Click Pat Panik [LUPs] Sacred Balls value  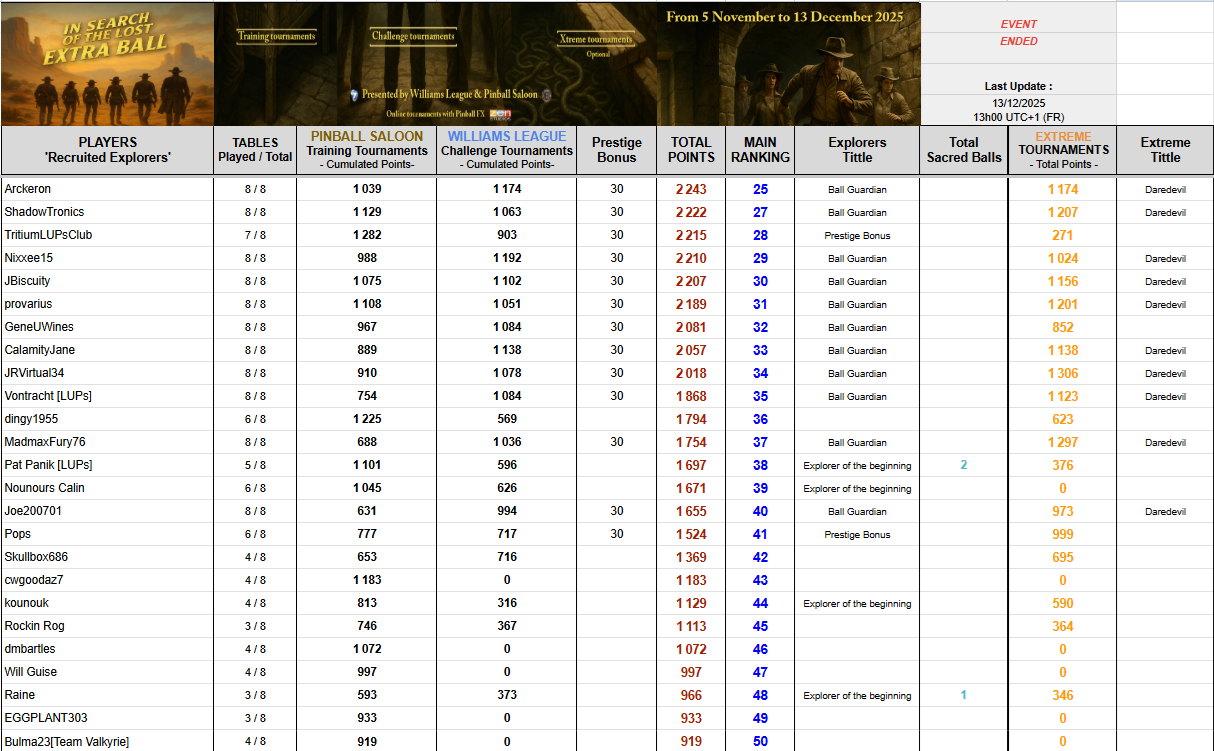963,465
